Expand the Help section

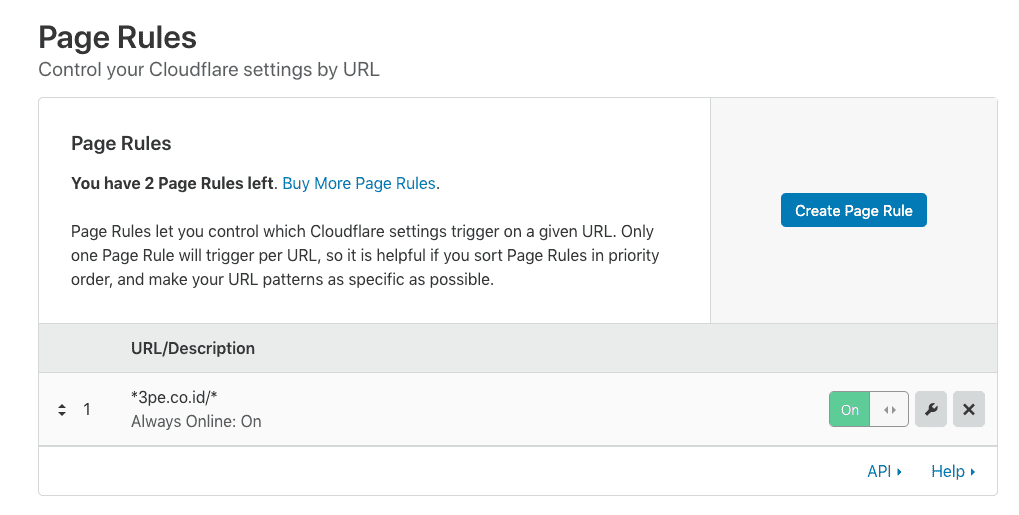(947, 471)
